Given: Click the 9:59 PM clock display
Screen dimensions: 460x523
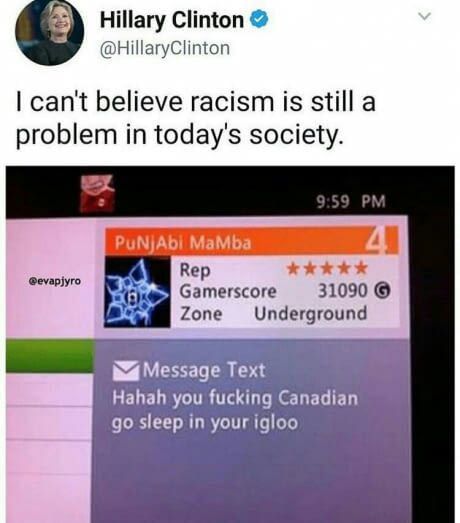Looking at the screenshot, I should 351,201.
